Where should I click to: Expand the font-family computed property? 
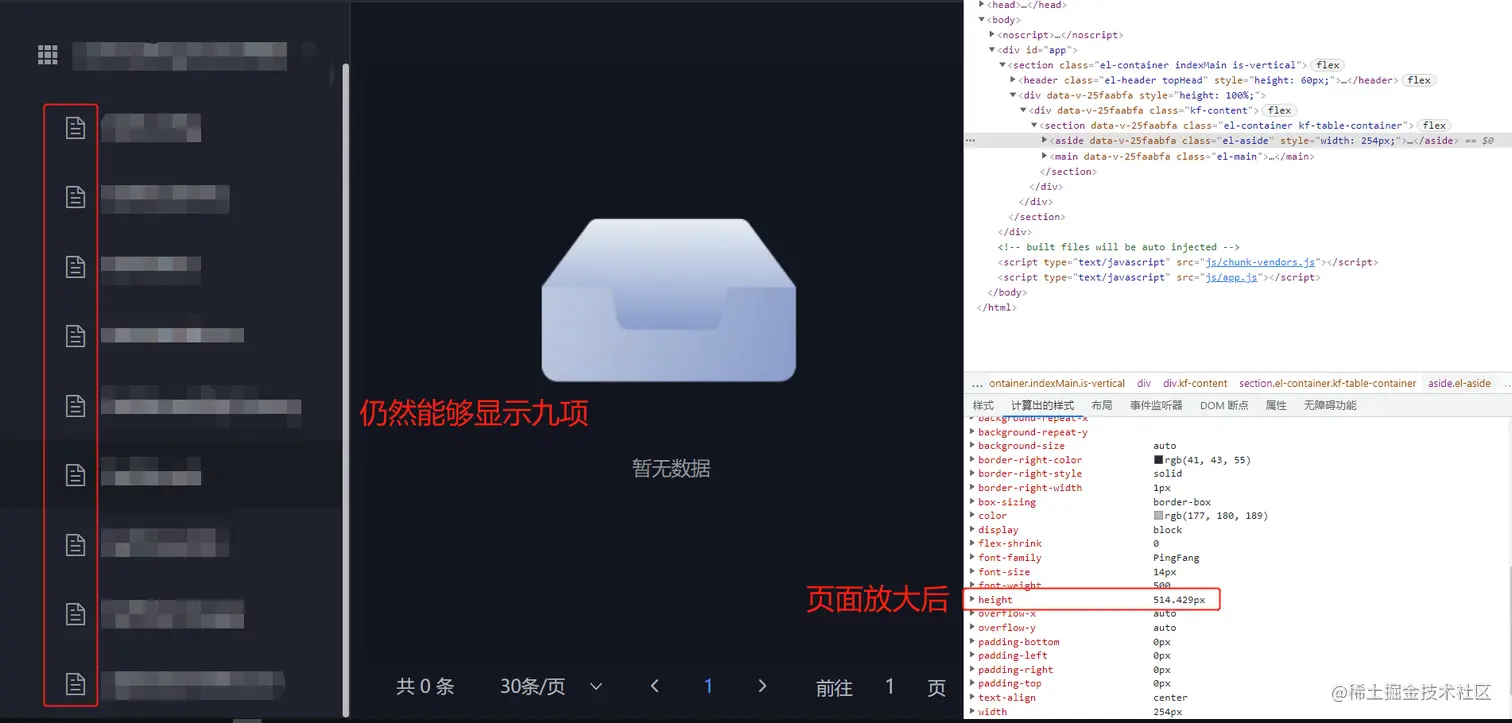(973, 558)
